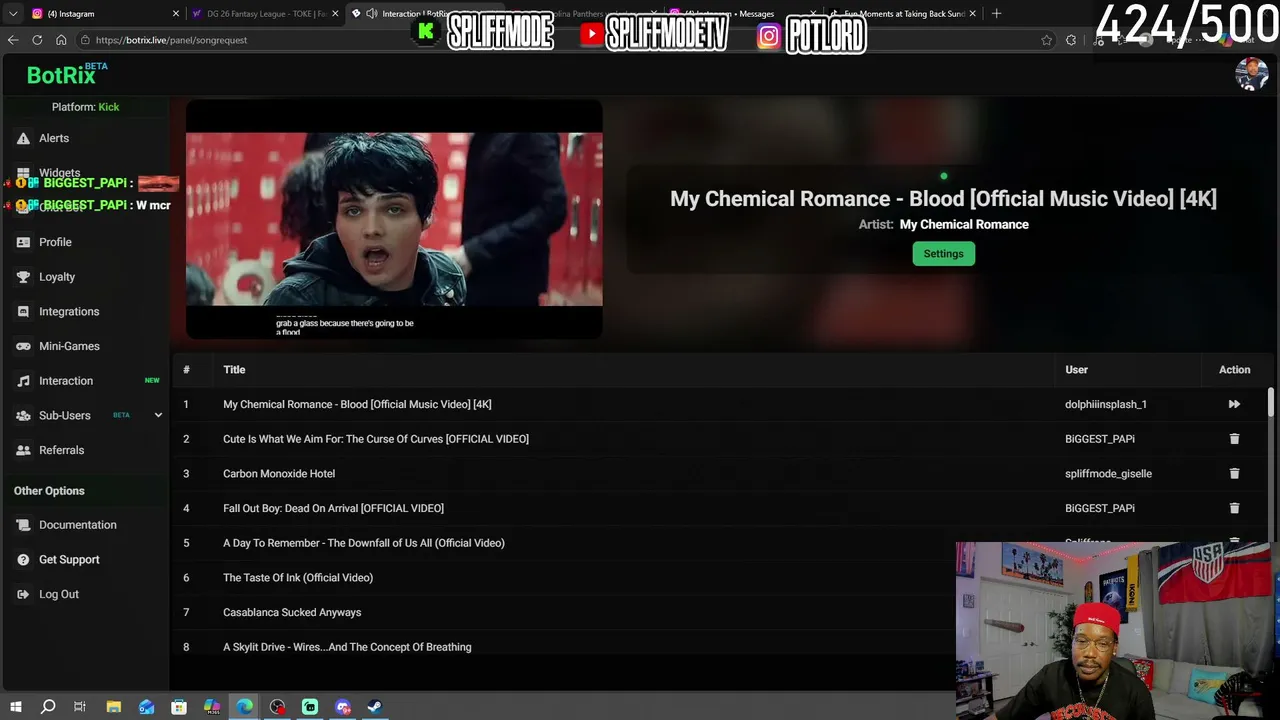The height and width of the screenshot is (720, 1280).
Task: Delete Cute Is What We Aim For request
Action: [1234, 439]
